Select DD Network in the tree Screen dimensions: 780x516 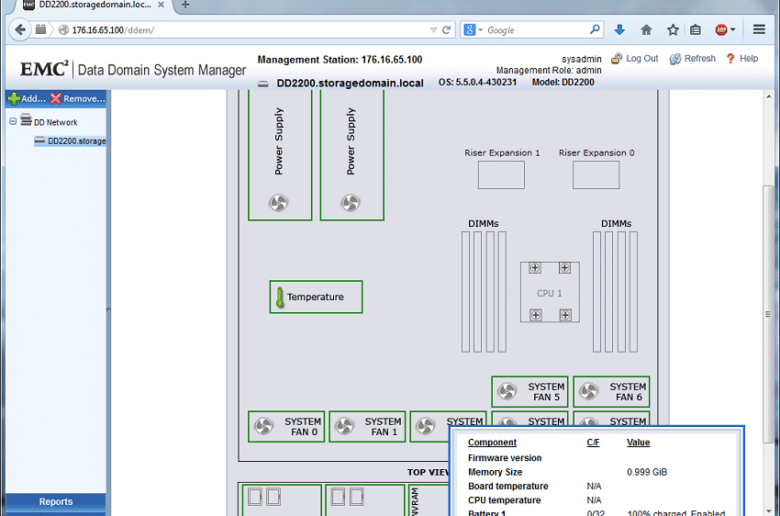(55, 122)
